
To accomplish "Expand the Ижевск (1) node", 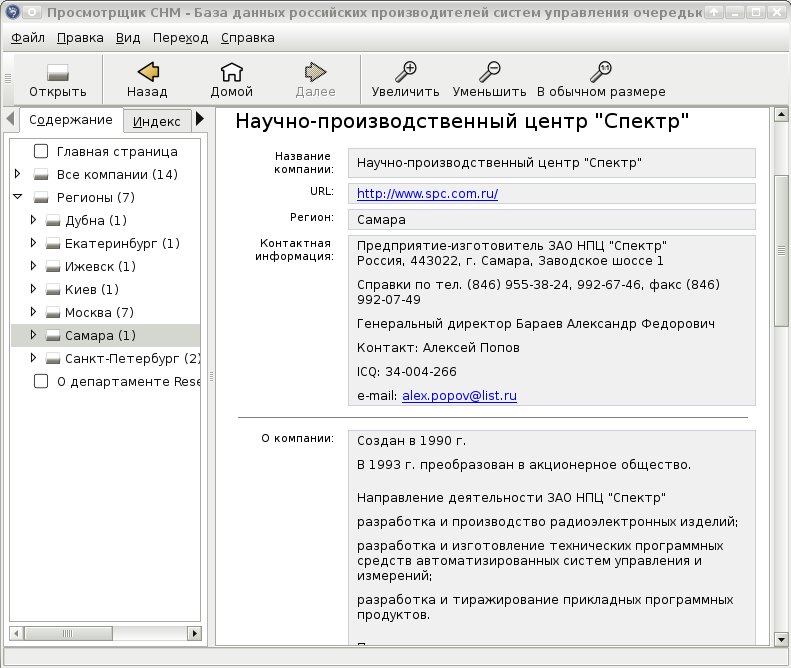I will (33, 266).
